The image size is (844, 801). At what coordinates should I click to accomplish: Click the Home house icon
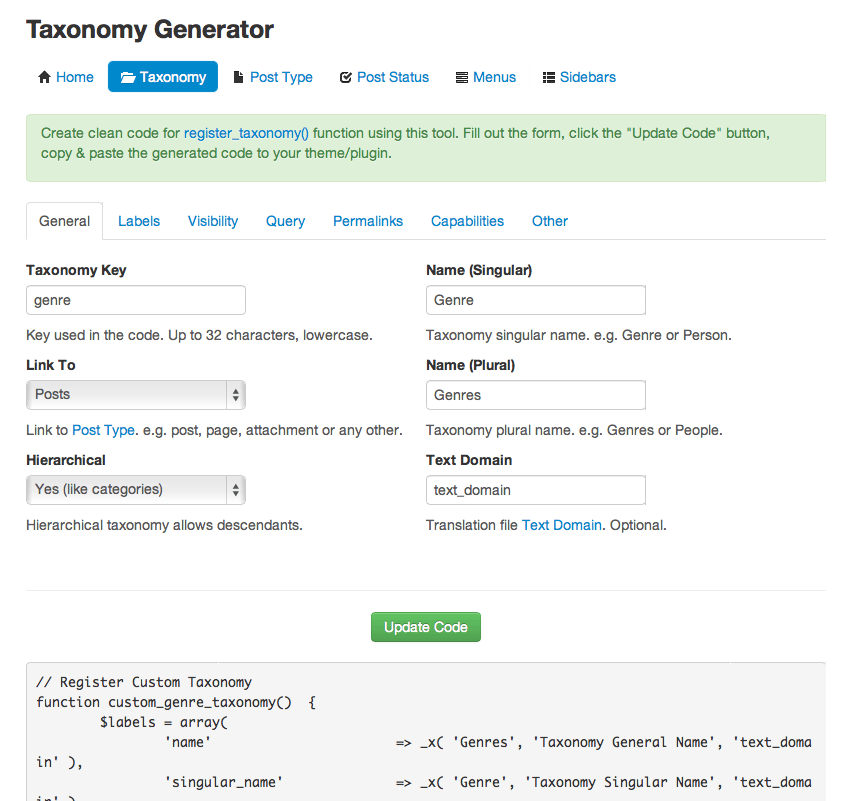click(44, 77)
